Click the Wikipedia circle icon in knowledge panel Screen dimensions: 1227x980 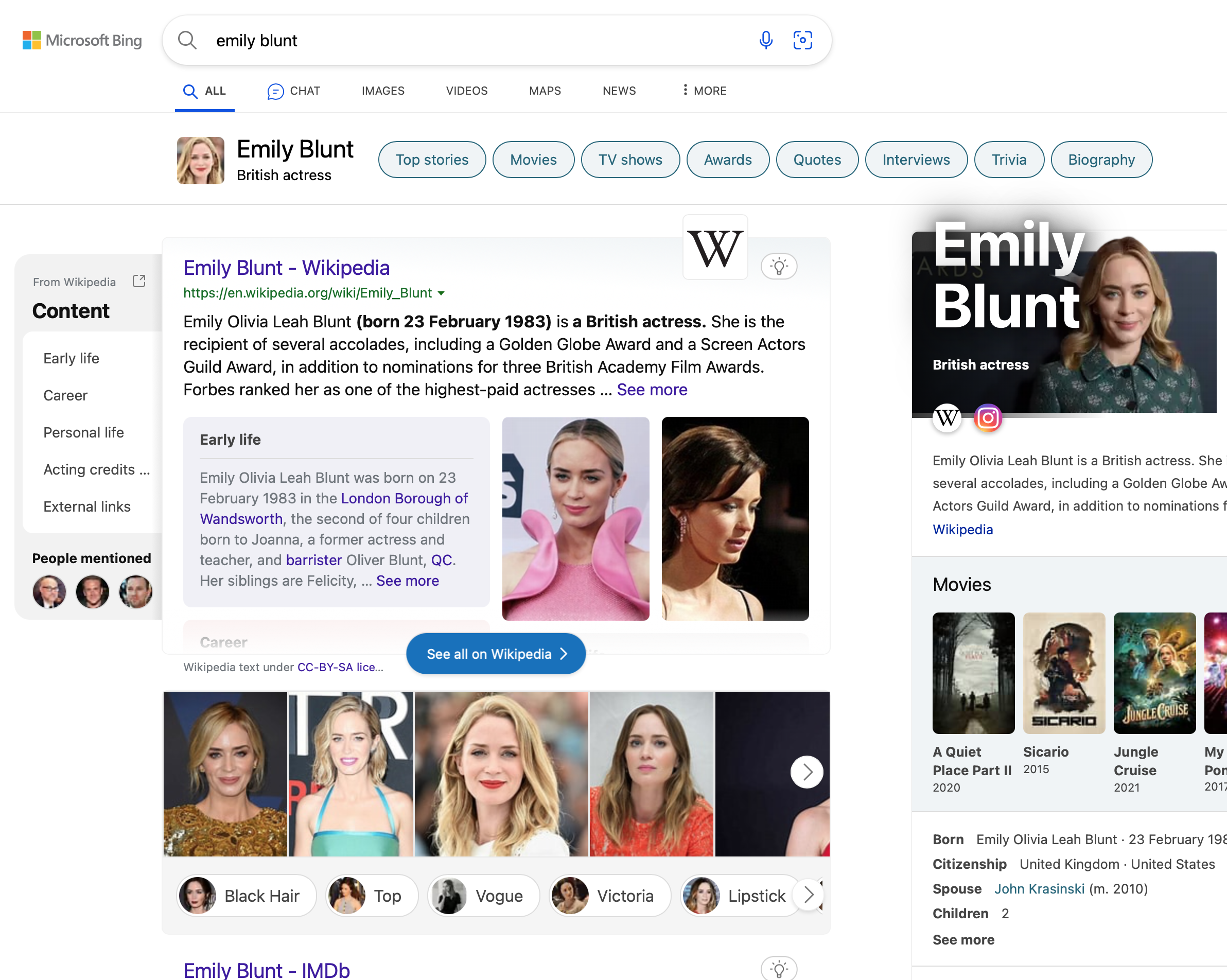coord(947,418)
